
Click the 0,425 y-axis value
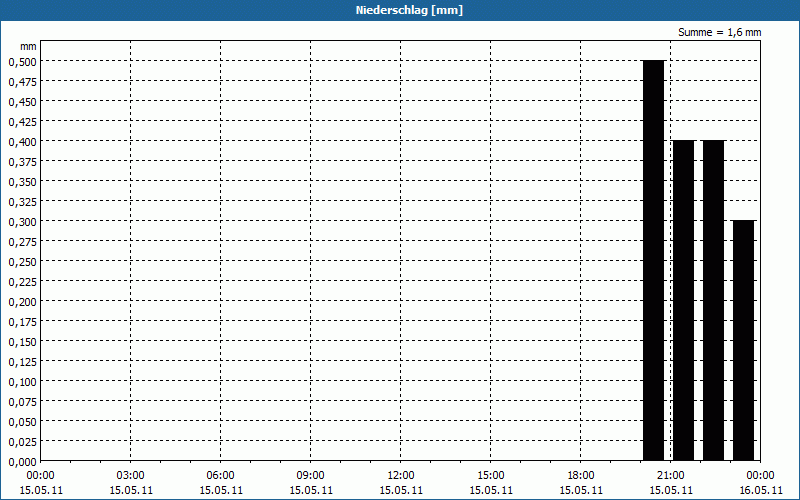coord(23,121)
